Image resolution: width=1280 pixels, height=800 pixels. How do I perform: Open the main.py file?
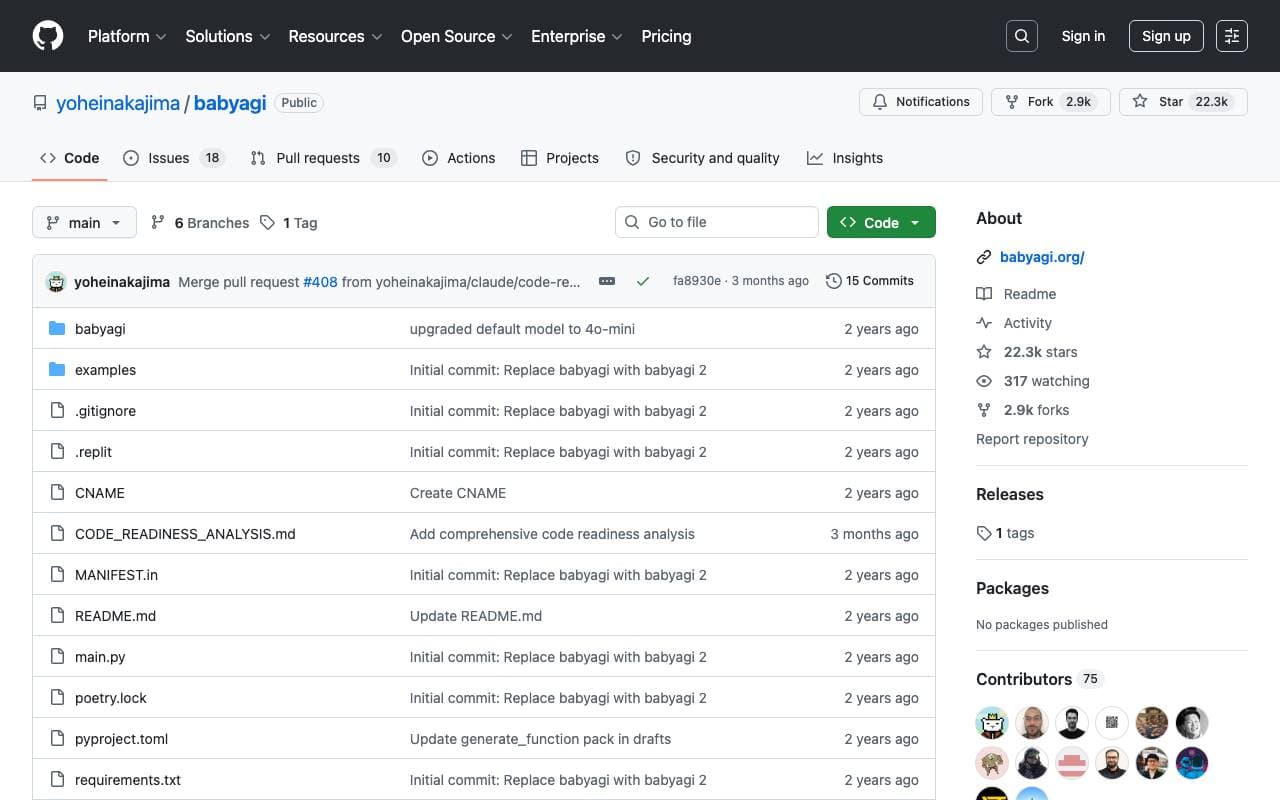[x=100, y=657]
